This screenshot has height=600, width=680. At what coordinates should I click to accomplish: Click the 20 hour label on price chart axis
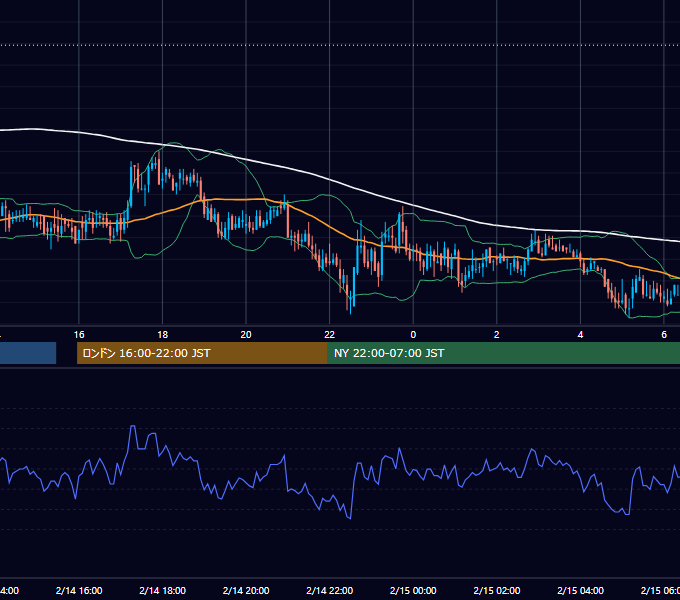[246, 335]
